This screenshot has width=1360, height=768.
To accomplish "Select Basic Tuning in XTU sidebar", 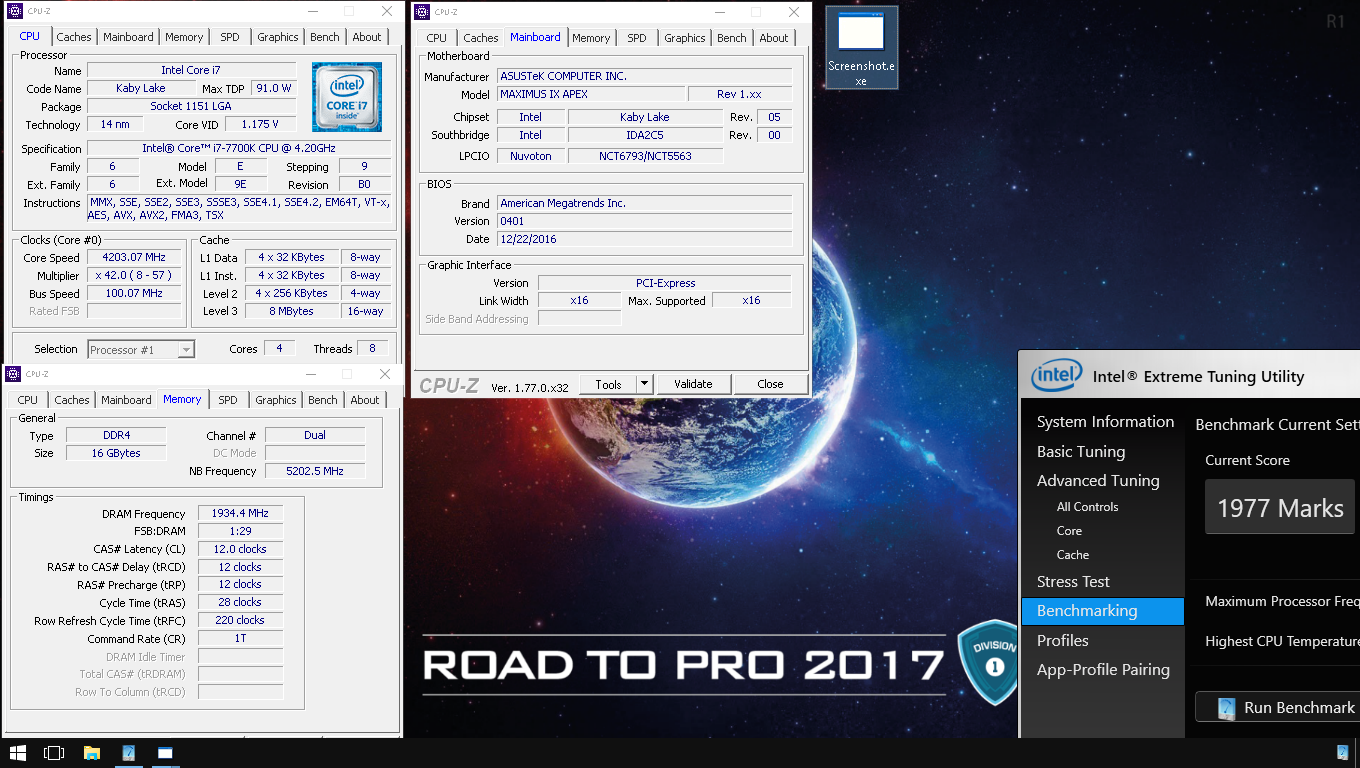I will click(x=1081, y=452).
